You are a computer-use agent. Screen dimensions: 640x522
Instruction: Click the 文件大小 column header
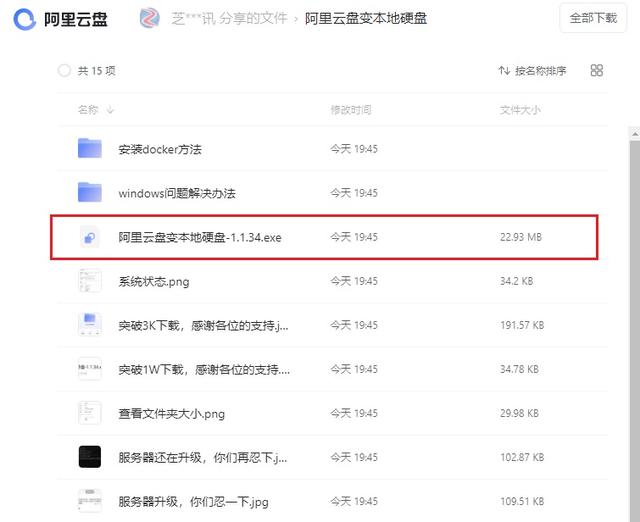coord(520,110)
